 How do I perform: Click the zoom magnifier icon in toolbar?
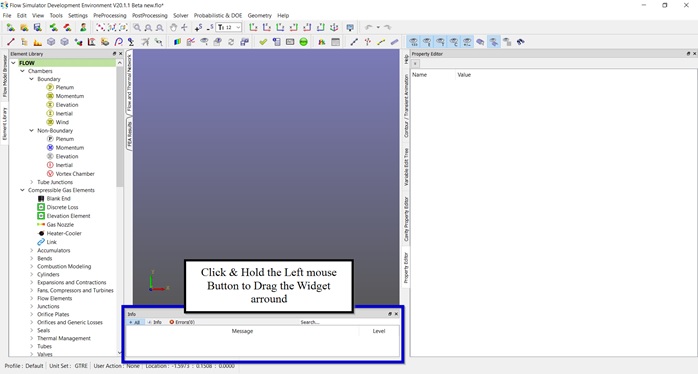click(x=137, y=28)
